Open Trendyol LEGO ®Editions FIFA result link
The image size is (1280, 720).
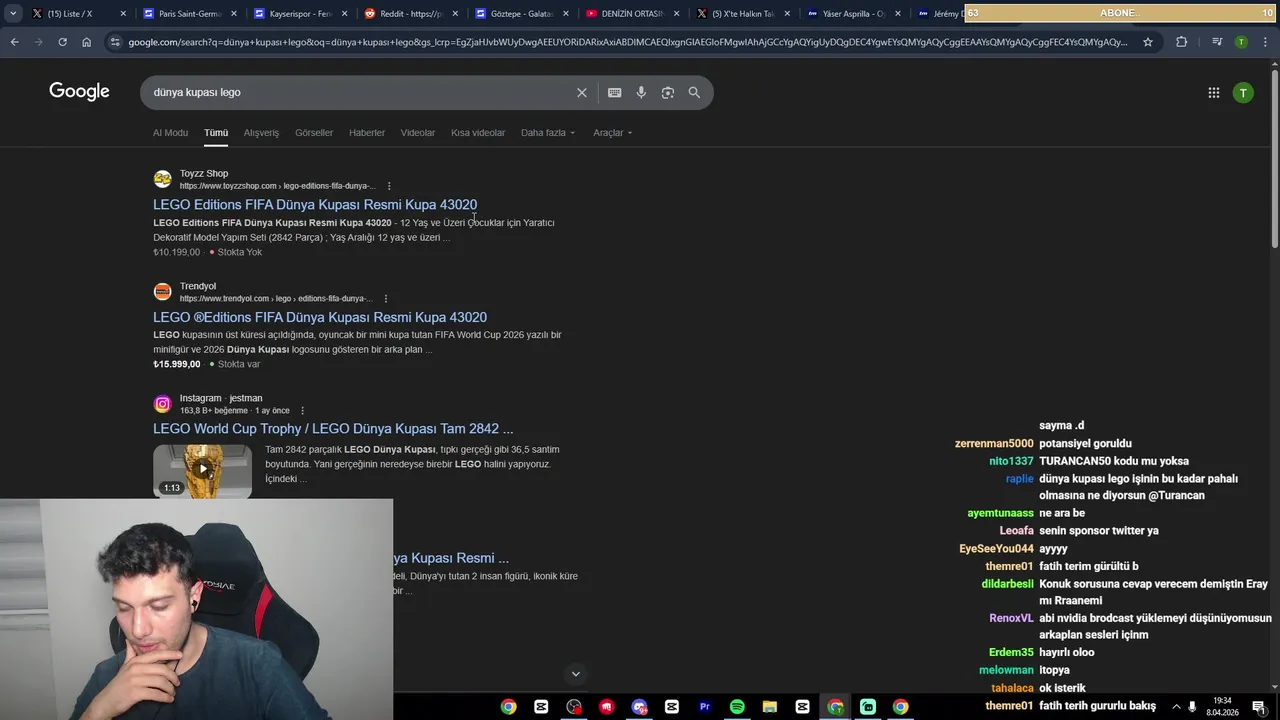(x=320, y=317)
